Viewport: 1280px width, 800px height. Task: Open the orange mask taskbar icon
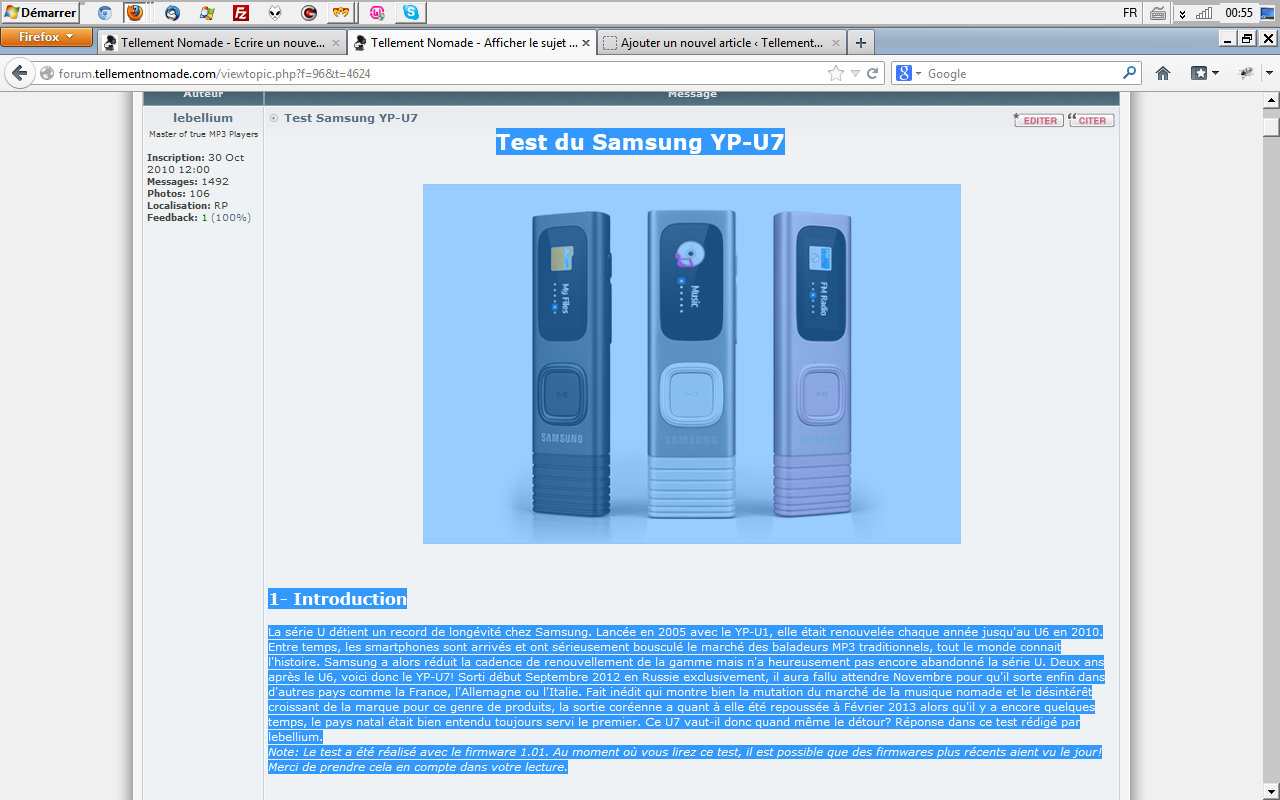(342, 13)
